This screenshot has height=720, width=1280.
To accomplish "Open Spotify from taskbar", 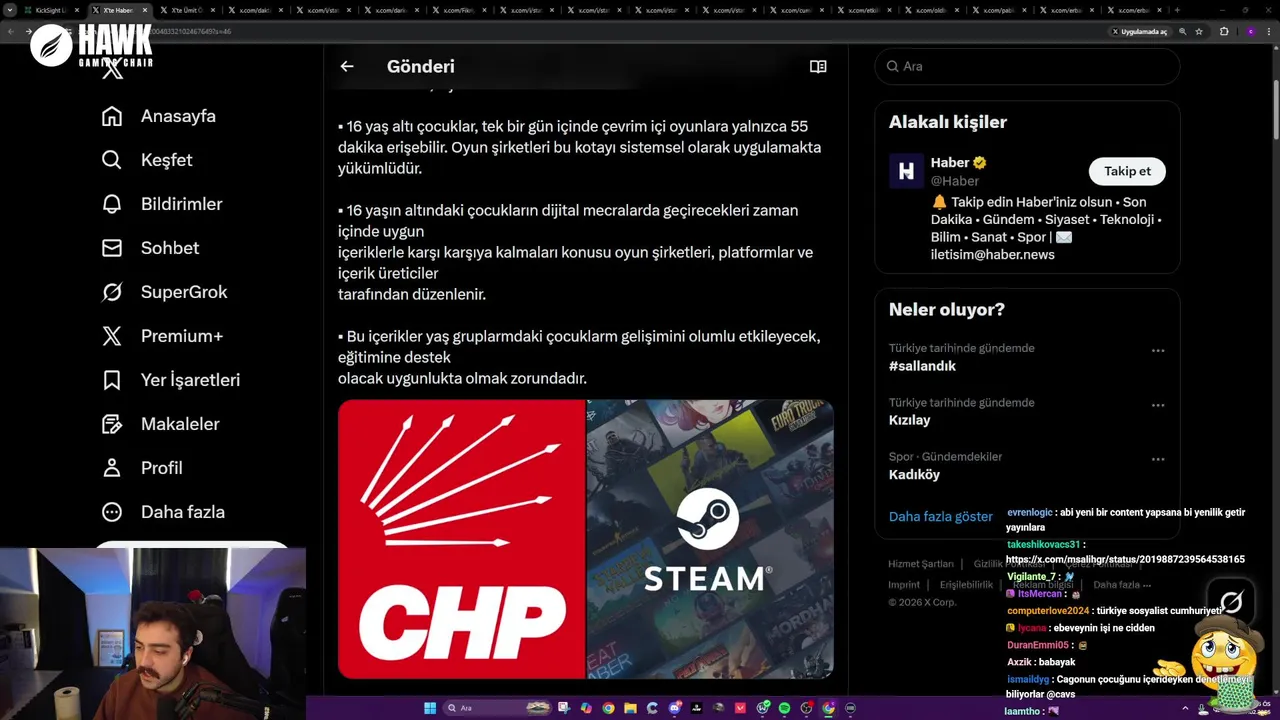I will point(784,708).
